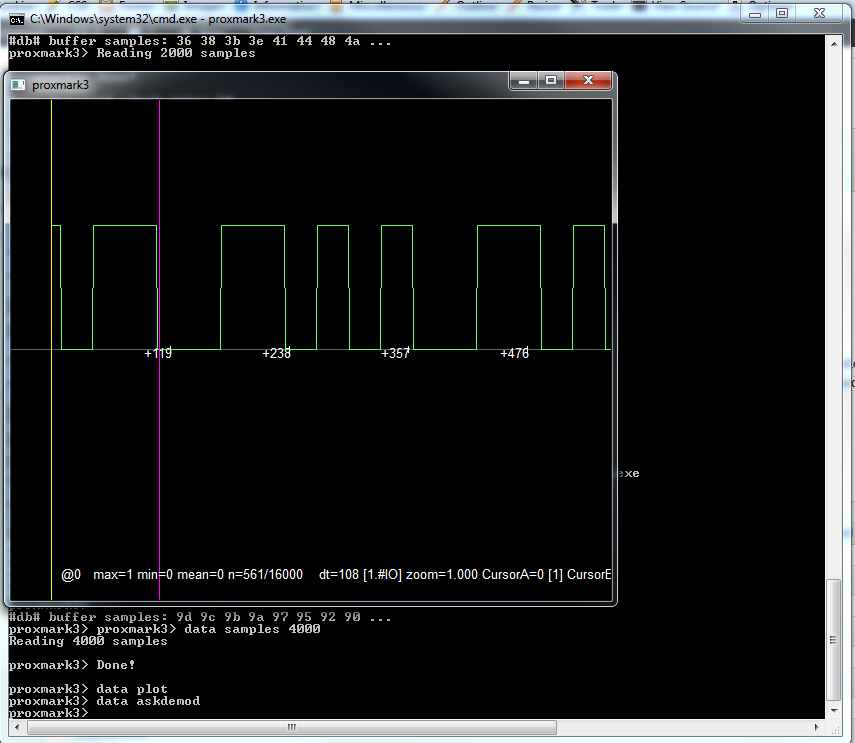The width and height of the screenshot is (855, 743).
Task: Click the cmd vertical scrollbar thumb
Action: coord(834,641)
